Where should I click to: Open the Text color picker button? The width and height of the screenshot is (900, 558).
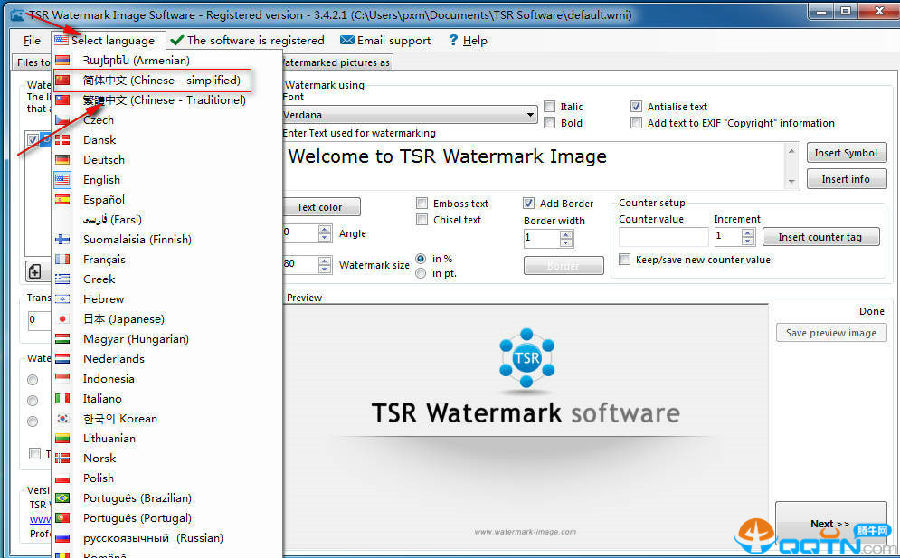click(320, 207)
